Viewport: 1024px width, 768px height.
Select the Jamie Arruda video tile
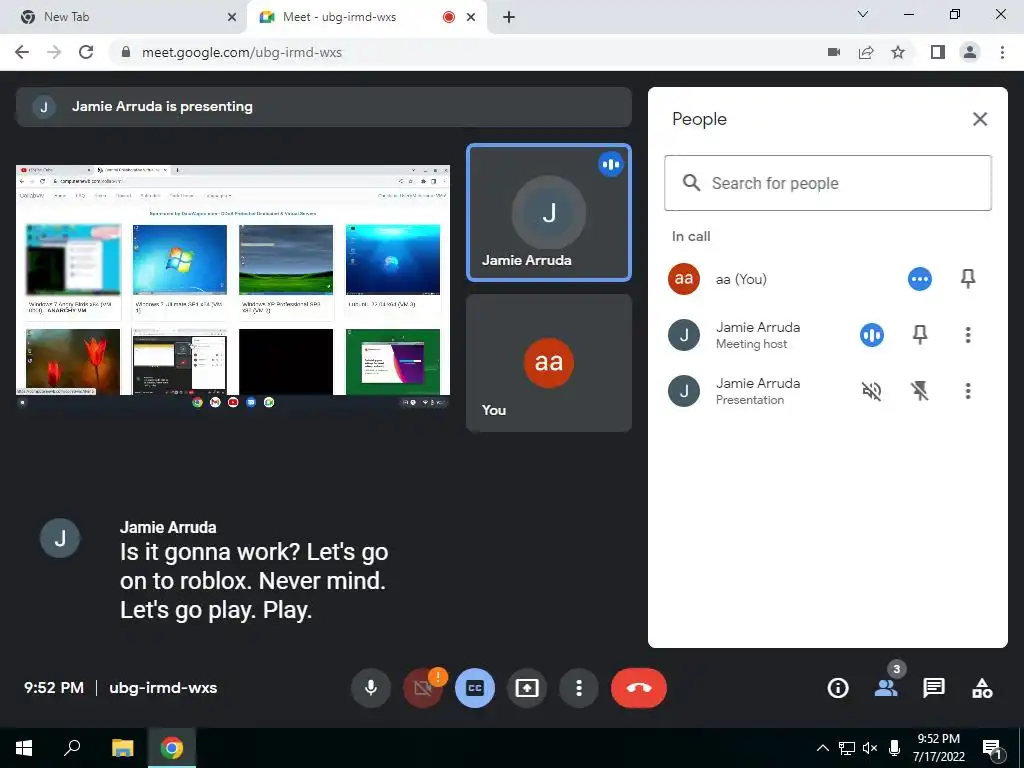(549, 212)
